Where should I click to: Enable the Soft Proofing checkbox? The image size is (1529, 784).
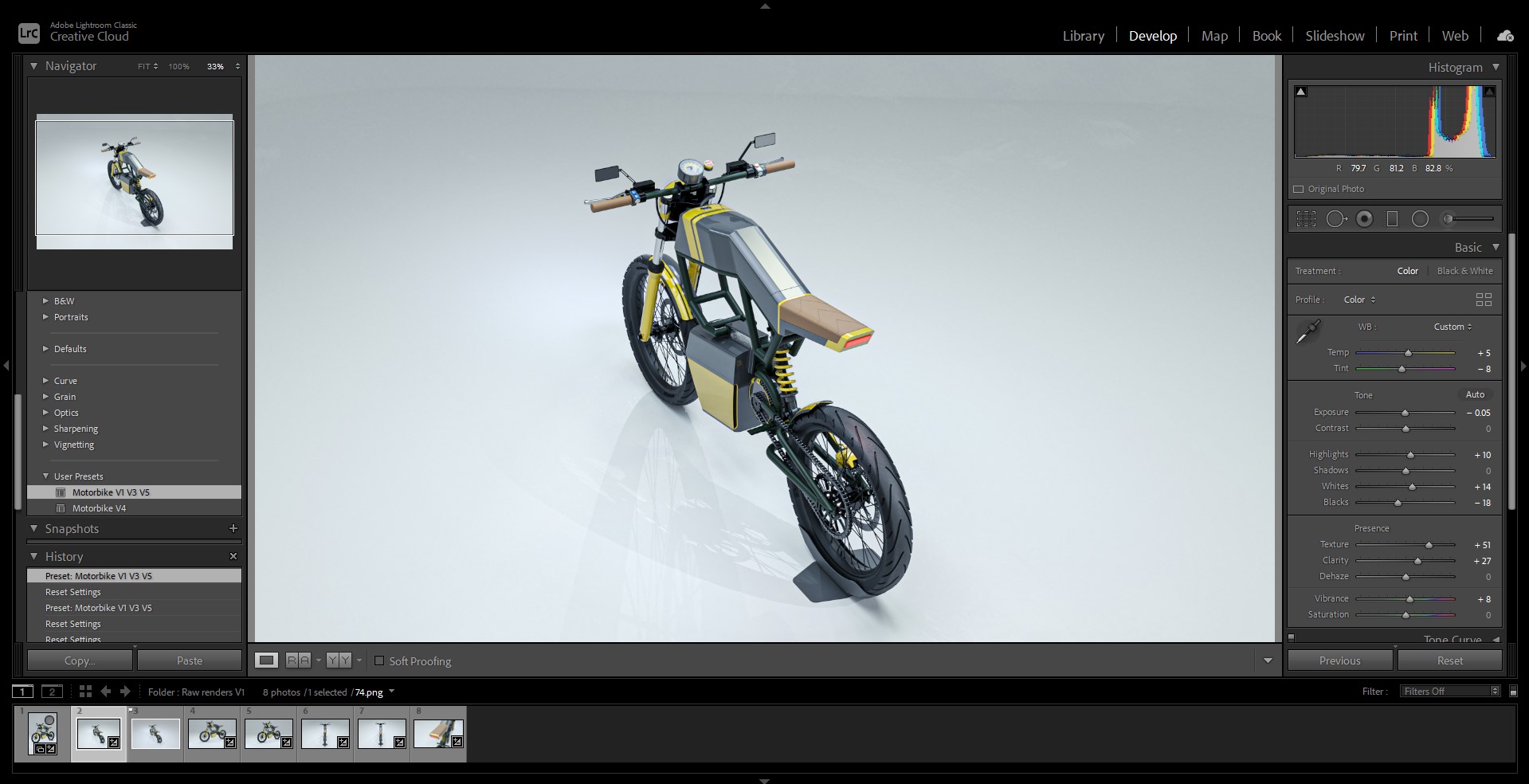tap(379, 661)
